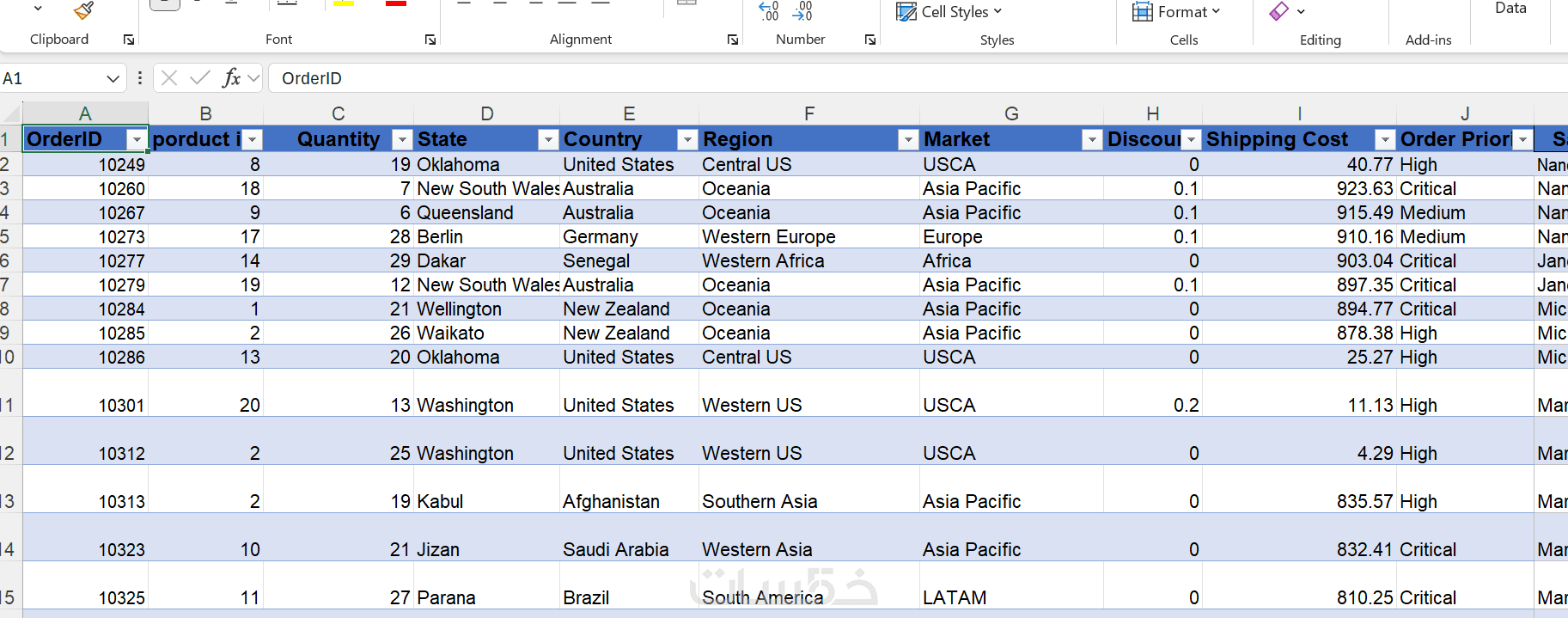The width and height of the screenshot is (1568, 618).
Task: Click the Format Painter brush icon
Action: coord(83,10)
